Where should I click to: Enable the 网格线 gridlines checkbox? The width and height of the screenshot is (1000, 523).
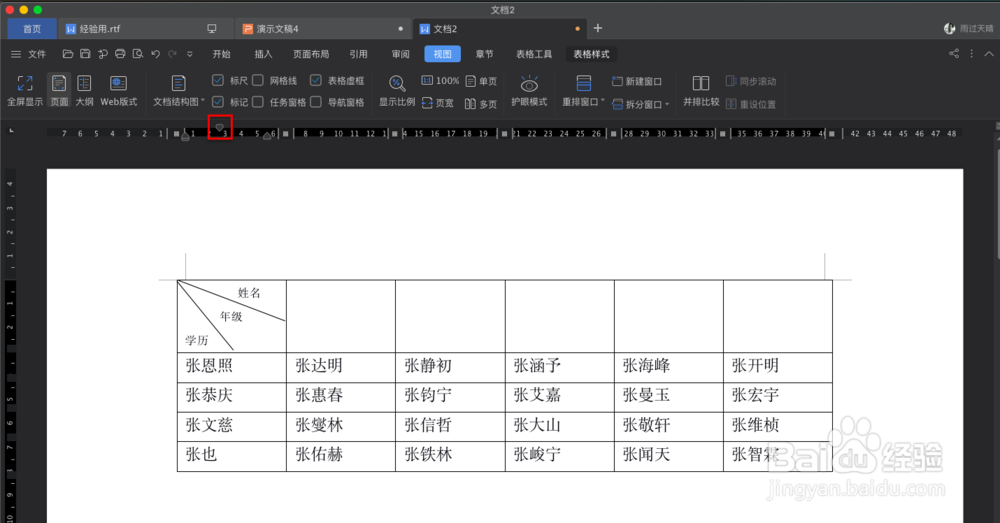tap(258, 80)
